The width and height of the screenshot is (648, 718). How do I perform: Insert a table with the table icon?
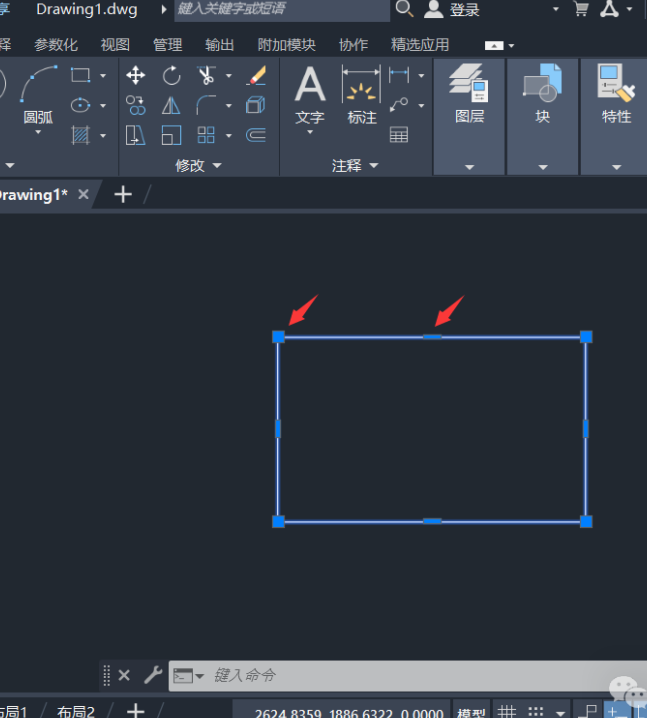tap(399, 135)
